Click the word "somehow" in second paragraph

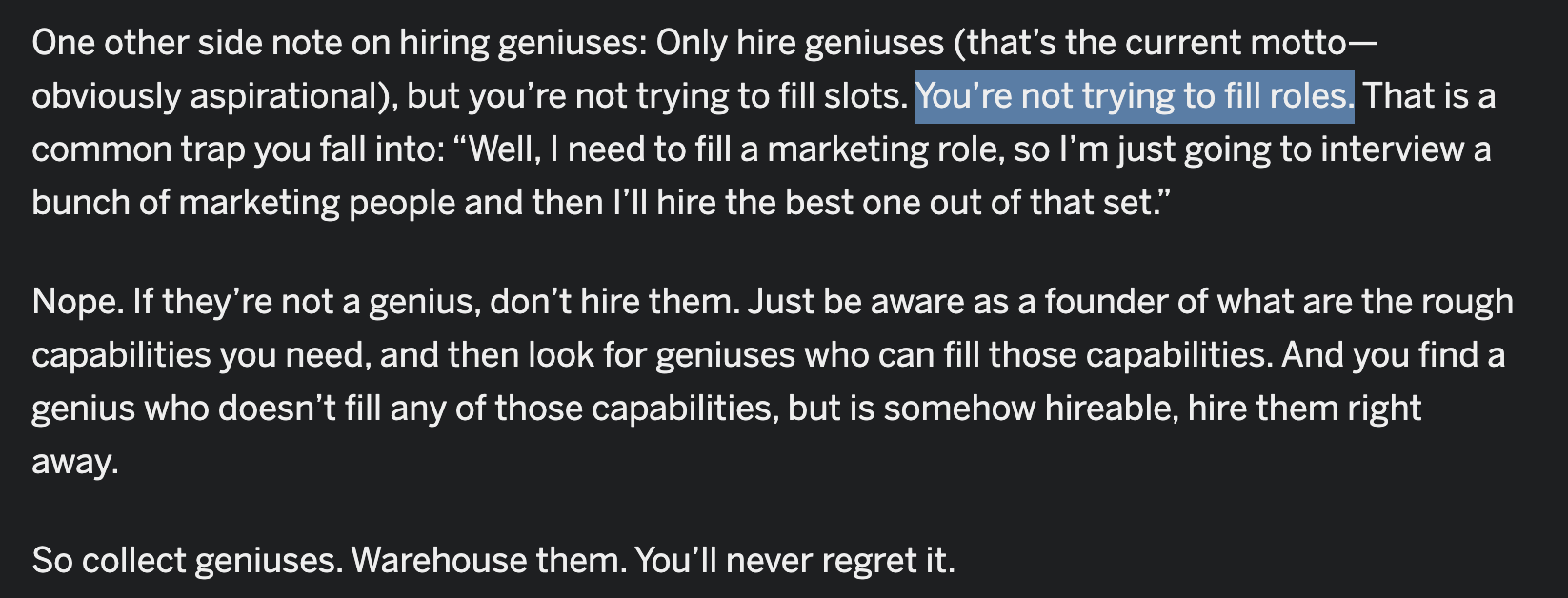point(958,409)
